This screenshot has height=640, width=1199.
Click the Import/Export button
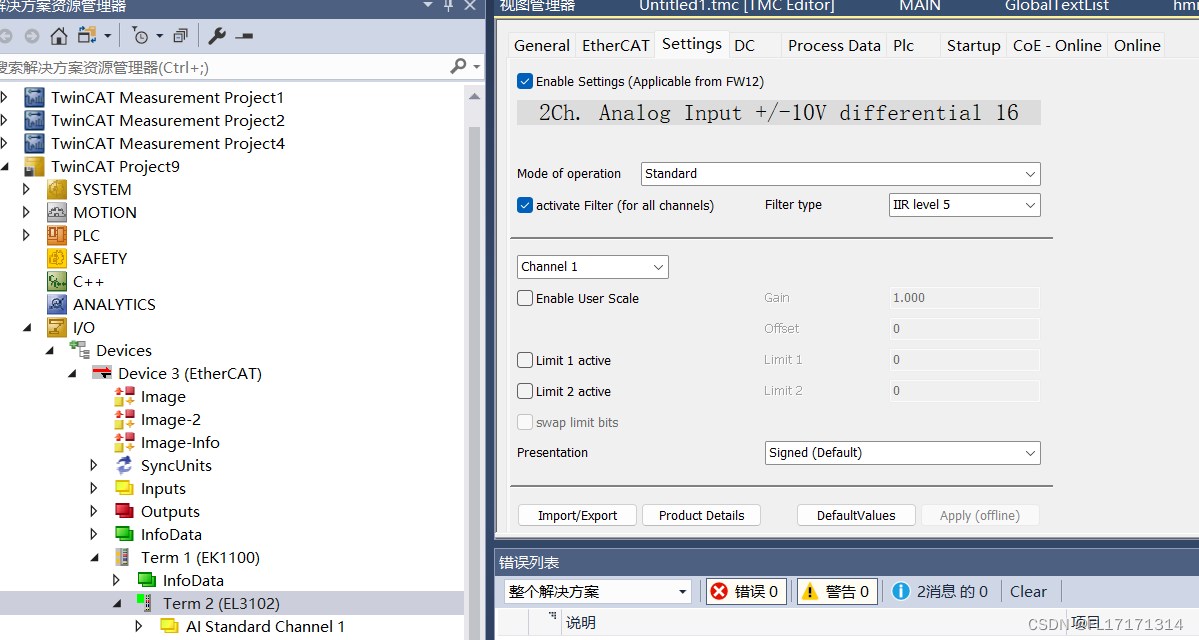pyautogui.click(x=577, y=515)
